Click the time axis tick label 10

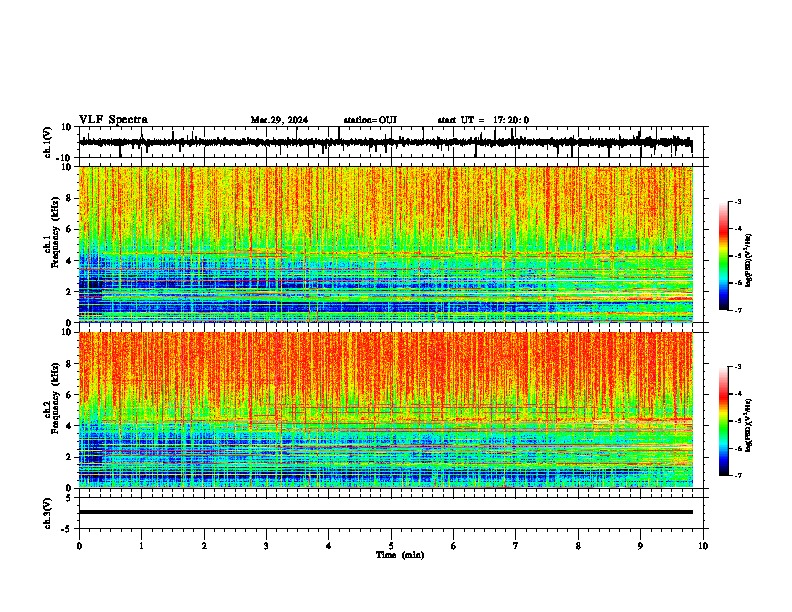pyautogui.click(x=703, y=546)
